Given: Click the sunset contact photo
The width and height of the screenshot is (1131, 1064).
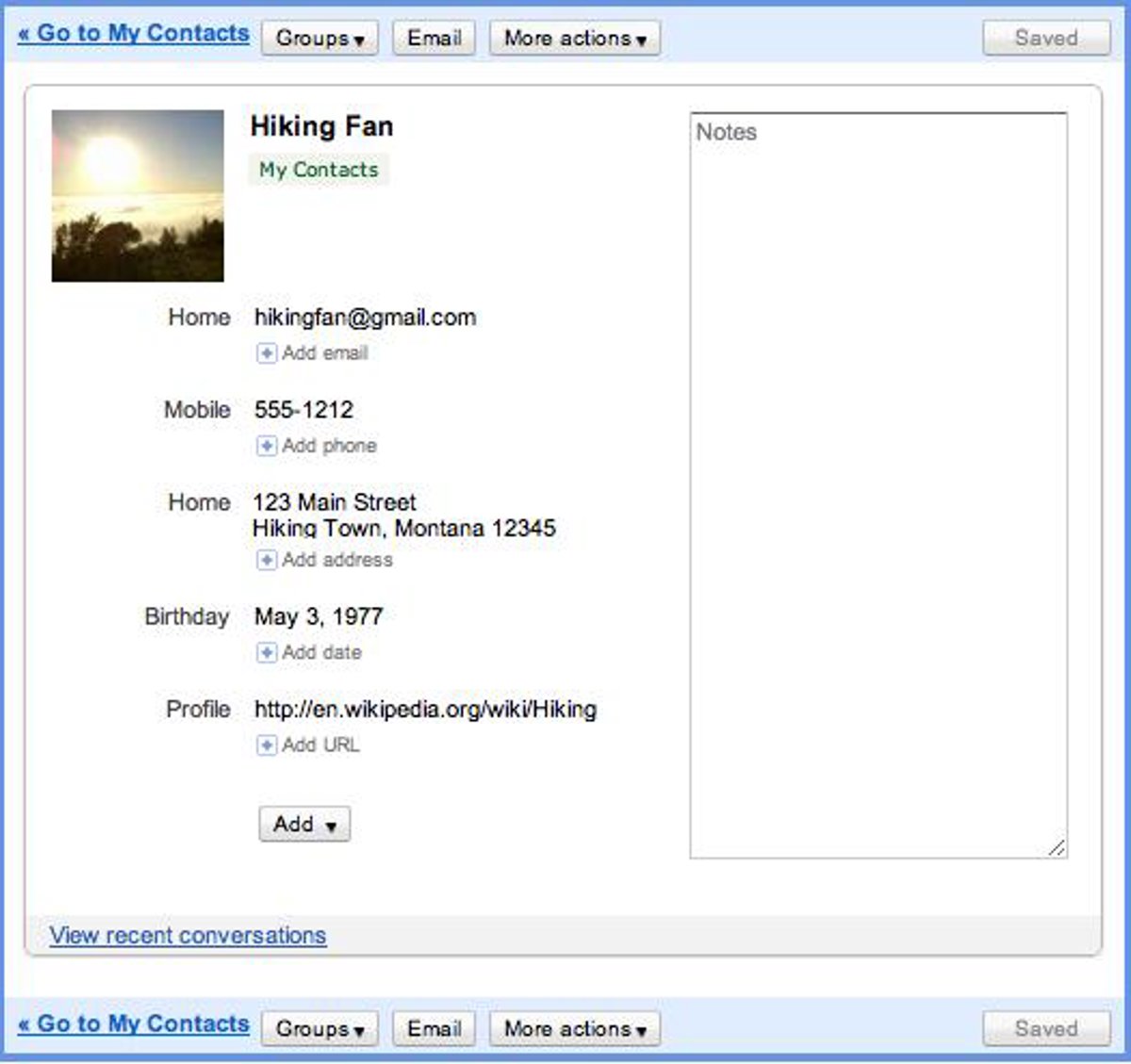Looking at the screenshot, I should point(138,196).
